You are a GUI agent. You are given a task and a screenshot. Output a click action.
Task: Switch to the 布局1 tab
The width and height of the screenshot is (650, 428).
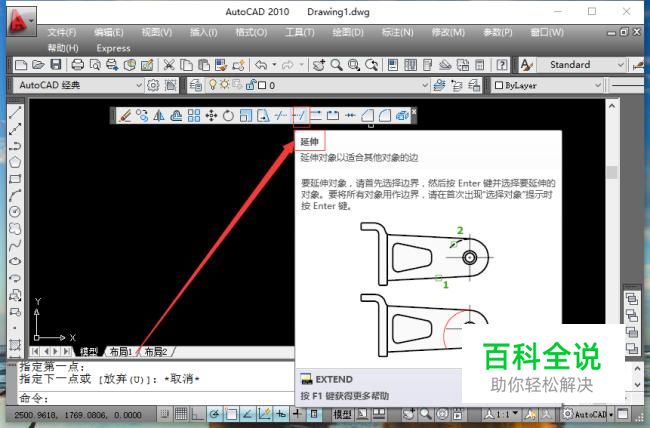tap(120, 352)
